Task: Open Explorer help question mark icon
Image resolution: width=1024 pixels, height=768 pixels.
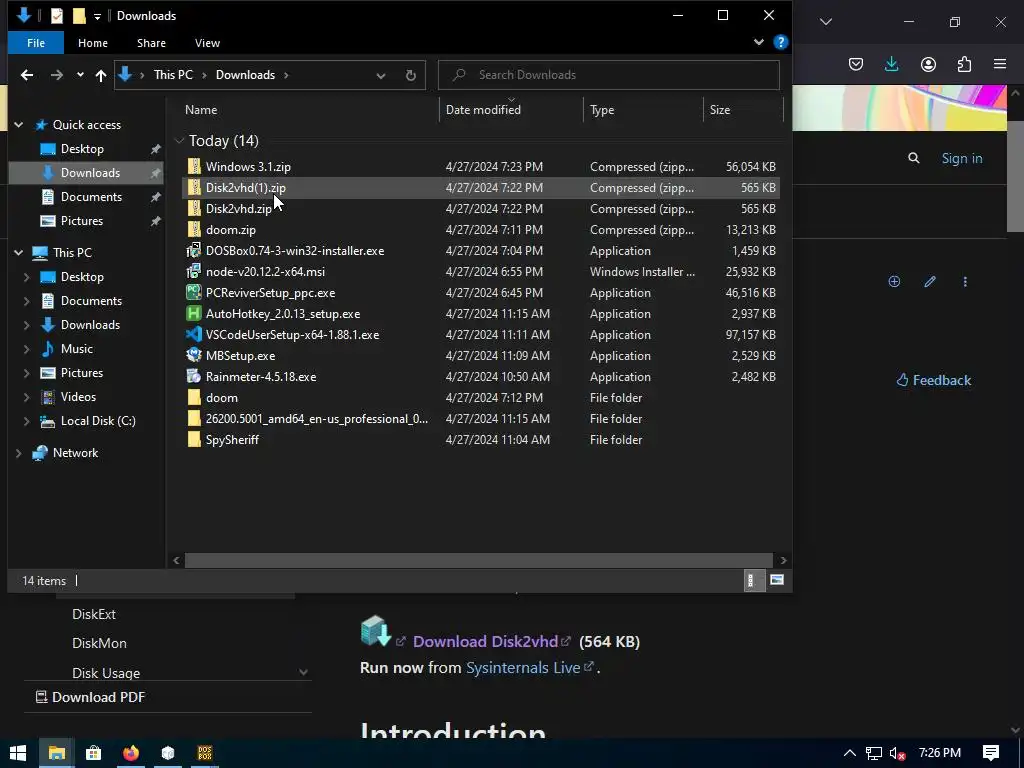Action: coord(780,42)
